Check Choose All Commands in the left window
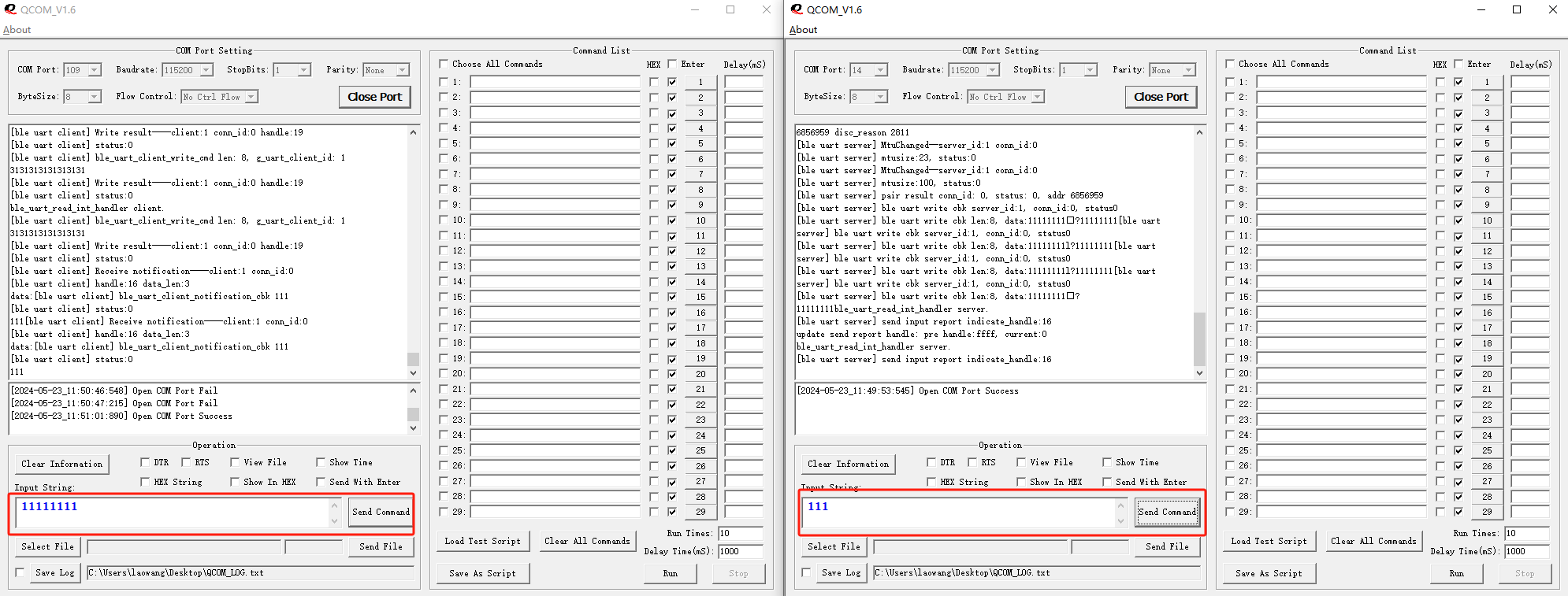This screenshot has width=1568, height=596. 444,64
